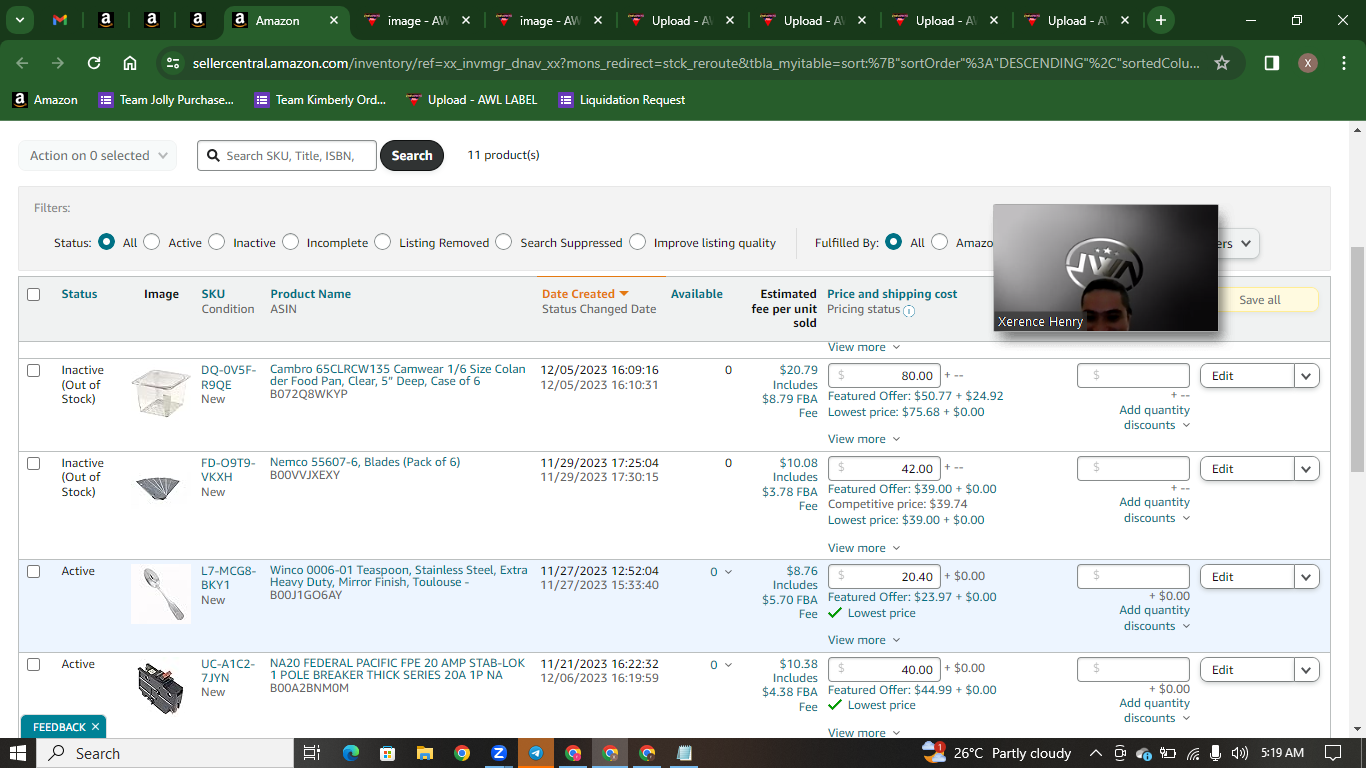The image size is (1366, 768).
Task: Select the 'Improve listing quality' filter
Action: [x=637, y=242]
